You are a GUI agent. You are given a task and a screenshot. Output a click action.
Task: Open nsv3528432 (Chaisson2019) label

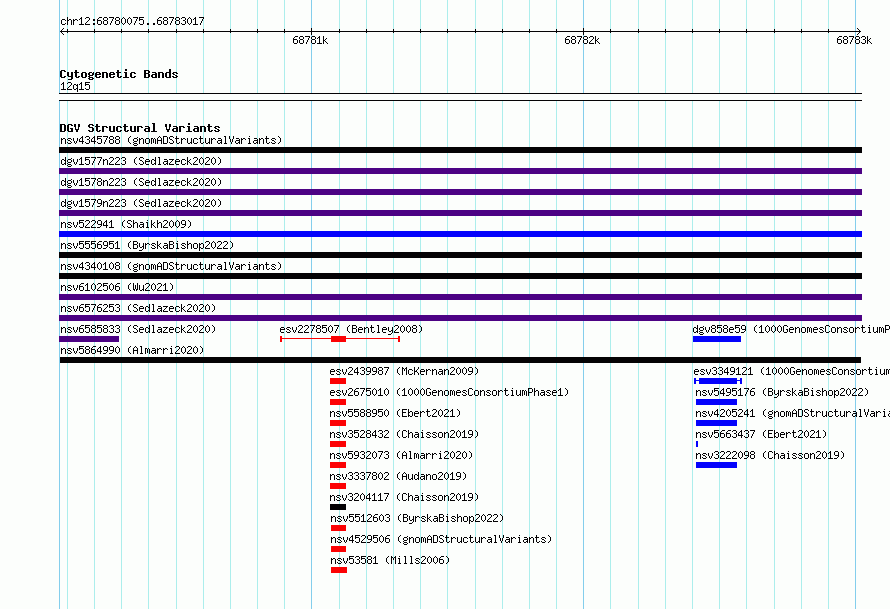point(404,434)
